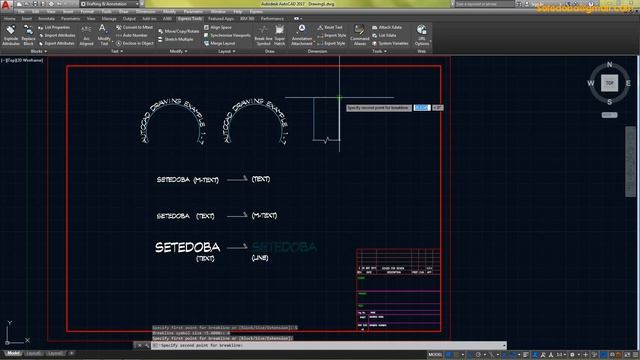Expand the Layout panel
The image size is (640, 360).
pyautogui.click(x=227, y=51)
